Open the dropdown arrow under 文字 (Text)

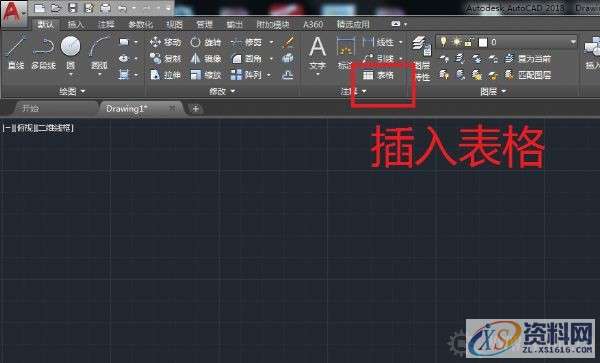coord(318,74)
